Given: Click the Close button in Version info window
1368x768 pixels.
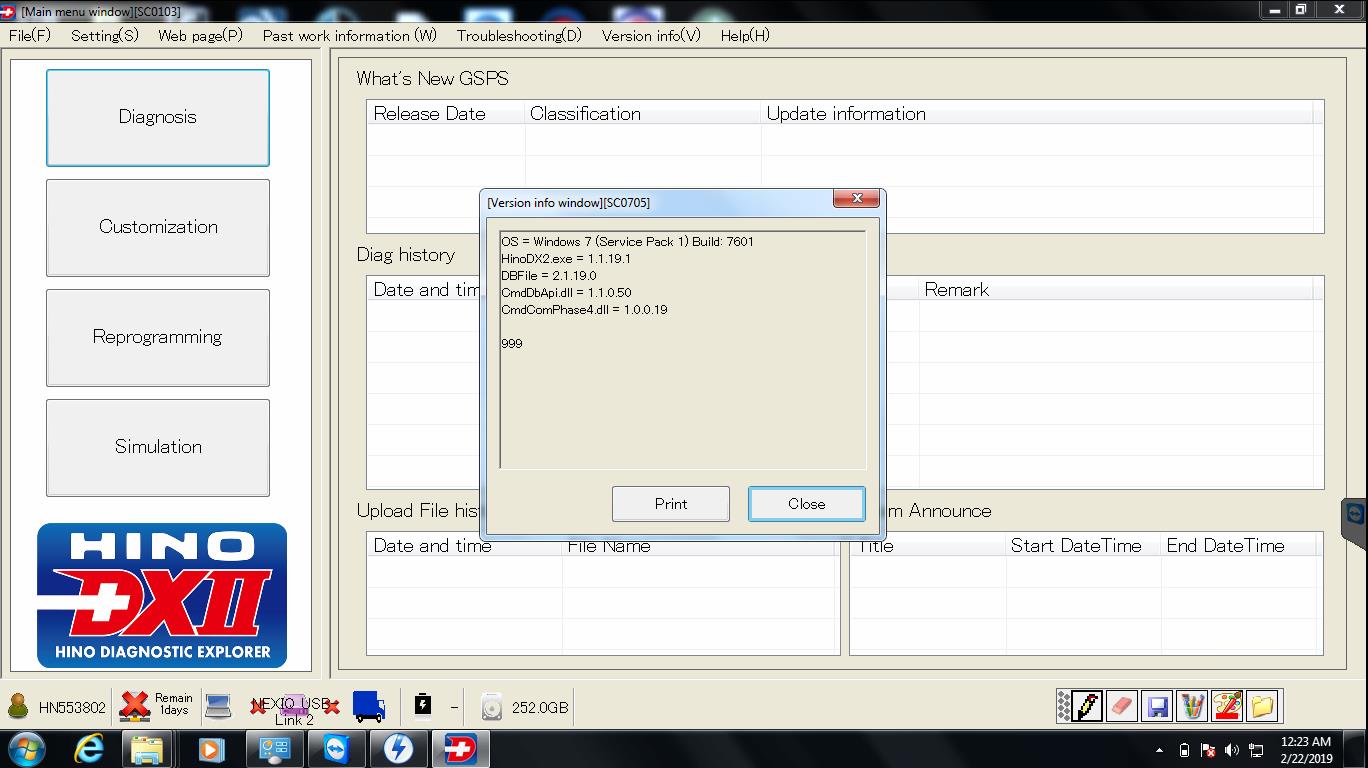Looking at the screenshot, I should (x=806, y=504).
